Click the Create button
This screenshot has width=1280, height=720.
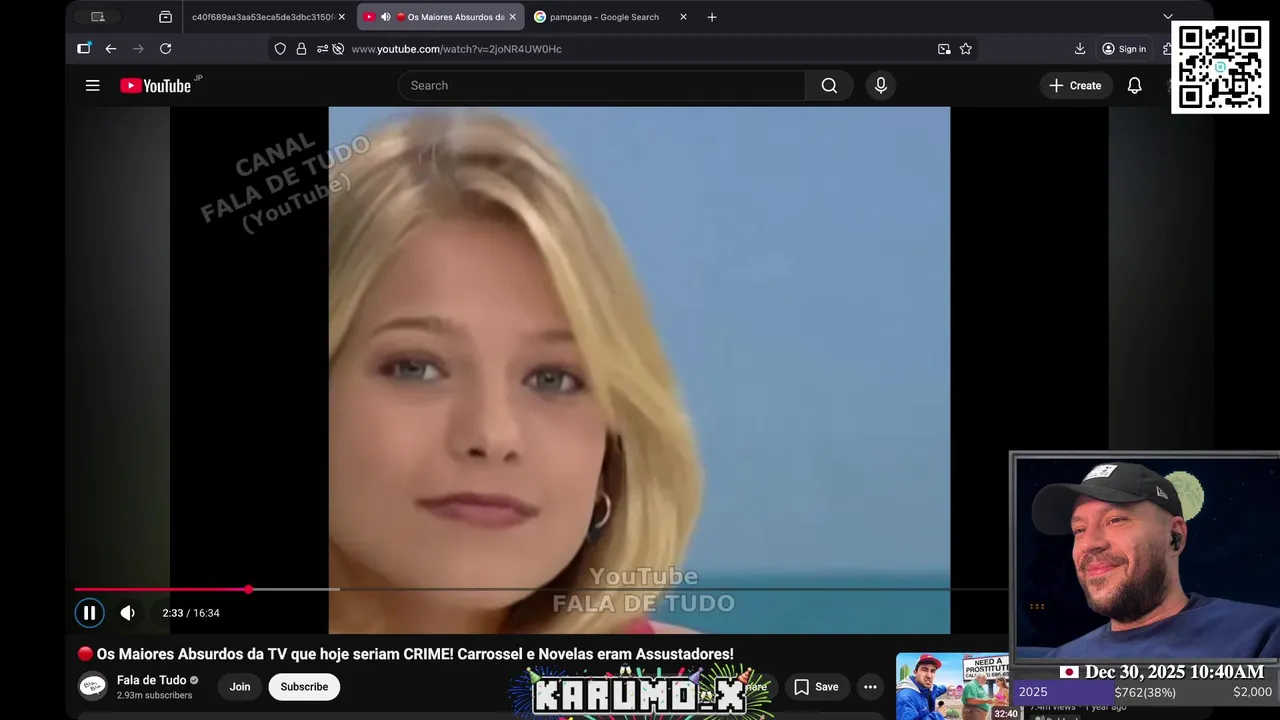(1075, 86)
